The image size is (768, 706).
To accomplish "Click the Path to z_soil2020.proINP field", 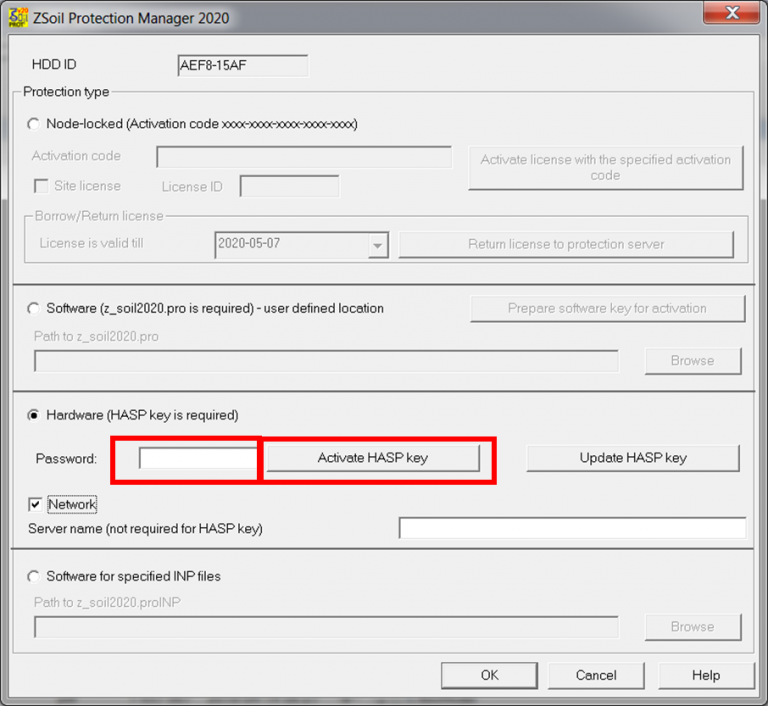I will pos(326,627).
